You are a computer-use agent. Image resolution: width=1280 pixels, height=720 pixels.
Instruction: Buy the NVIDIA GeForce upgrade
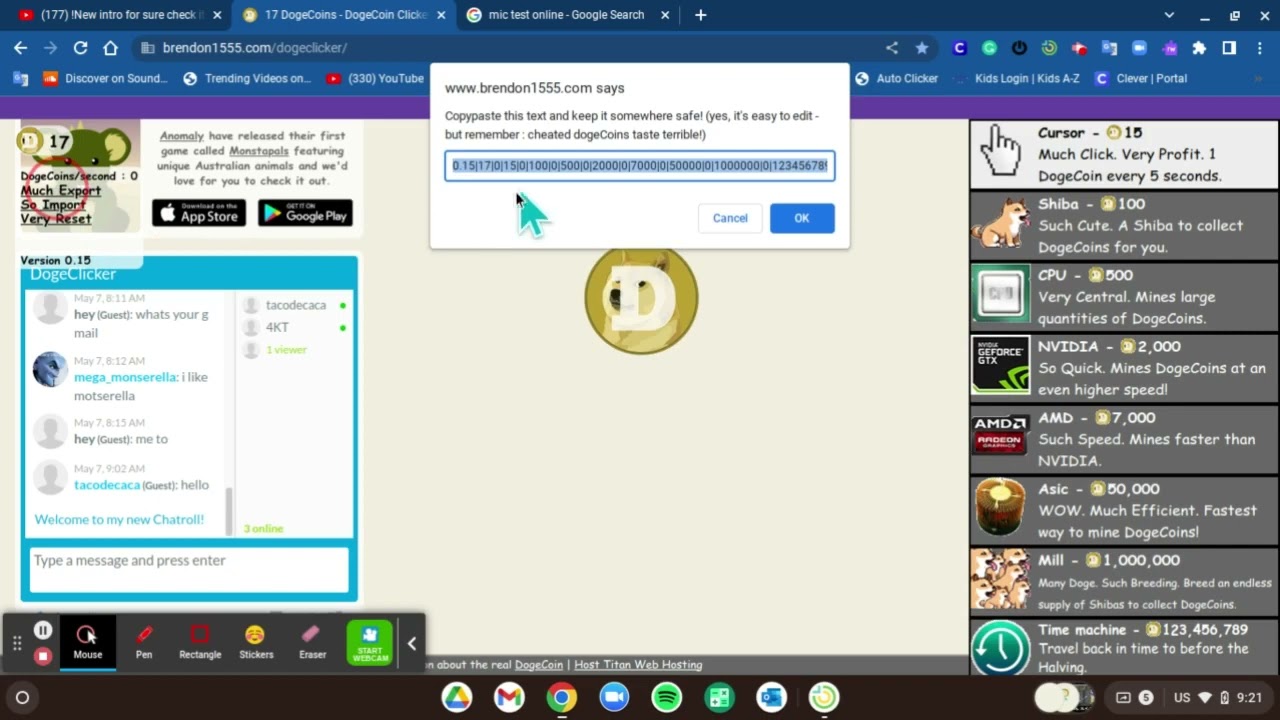click(x=1124, y=368)
